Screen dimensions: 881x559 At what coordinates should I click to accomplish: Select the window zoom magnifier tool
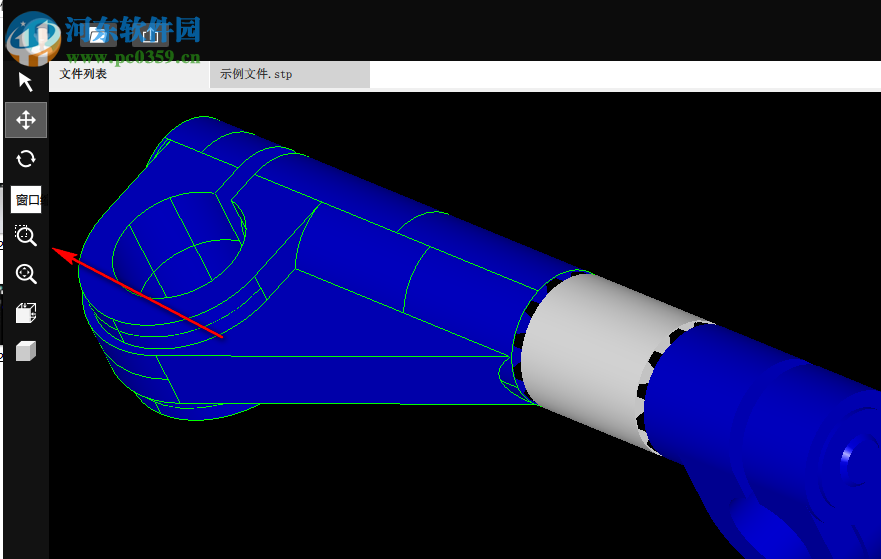(25, 236)
